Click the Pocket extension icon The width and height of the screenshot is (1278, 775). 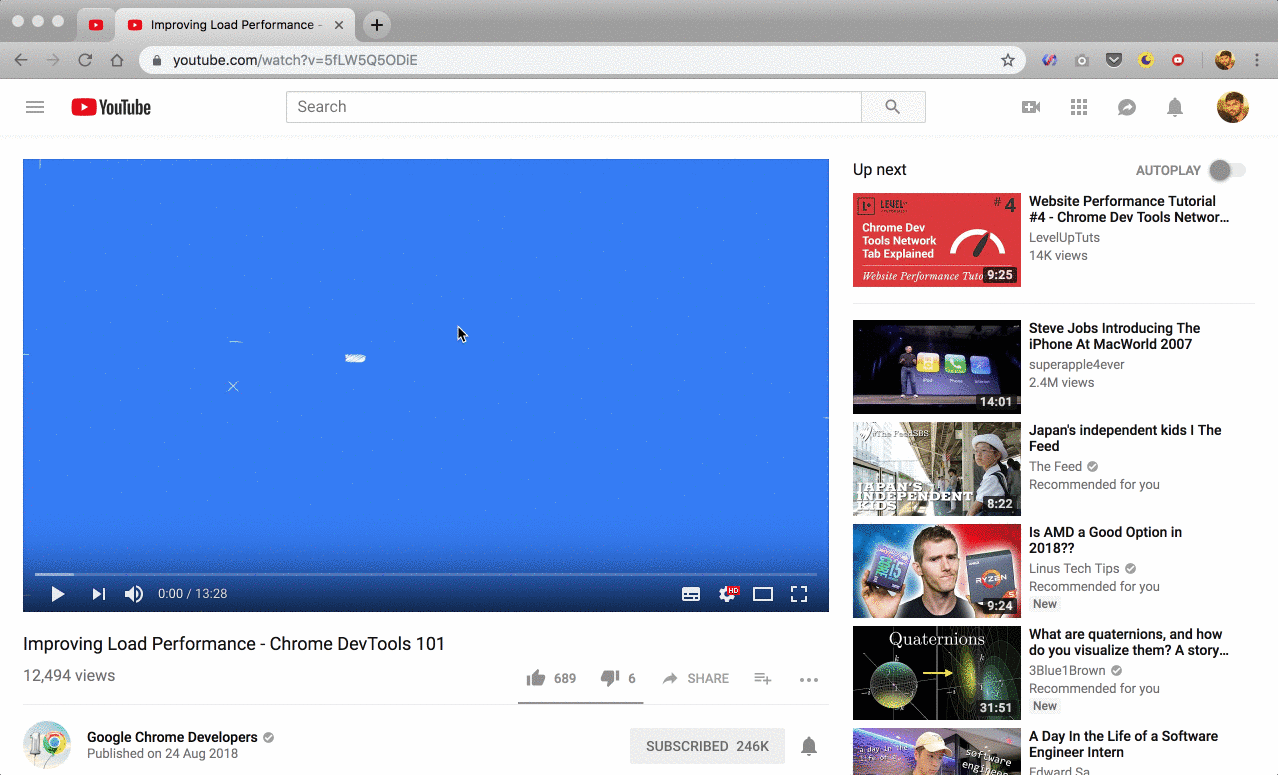[1113, 60]
